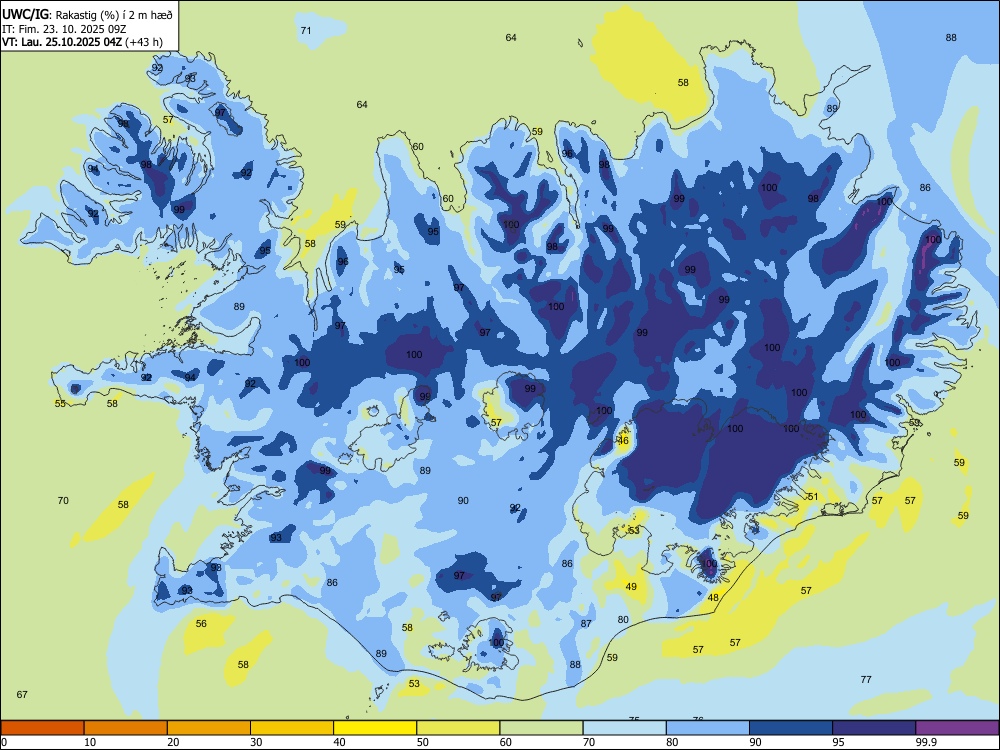This screenshot has width=1000, height=750.
Task: Click the 'VT: Lau. 25.10.2025 04Z (+43 h)' line
Action: coord(82,42)
